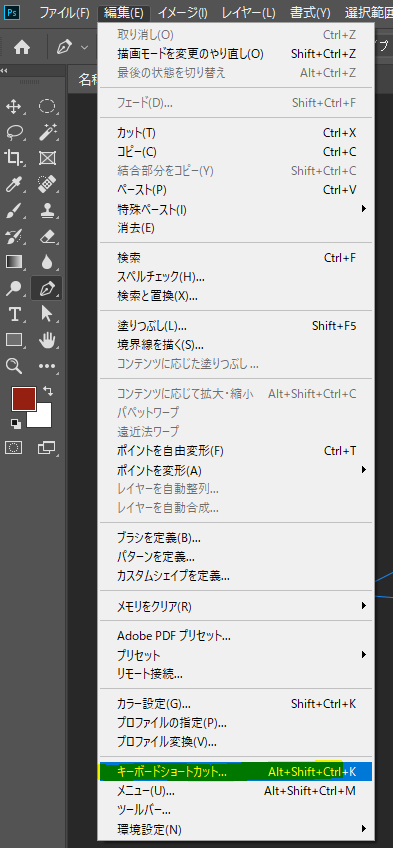
Task: Select the History Brush tool
Action: [x=14, y=236]
